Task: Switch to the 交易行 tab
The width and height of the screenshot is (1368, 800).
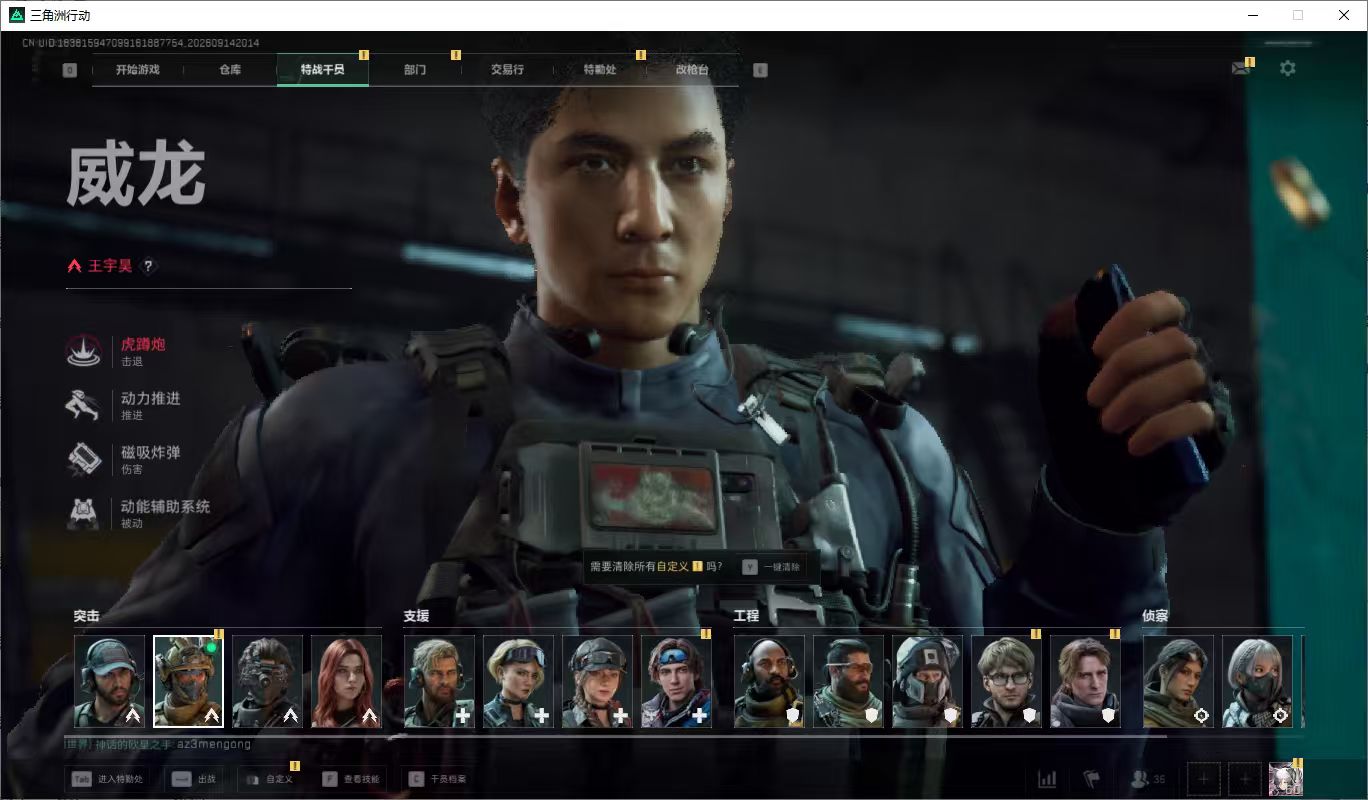Action: tap(507, 70)
